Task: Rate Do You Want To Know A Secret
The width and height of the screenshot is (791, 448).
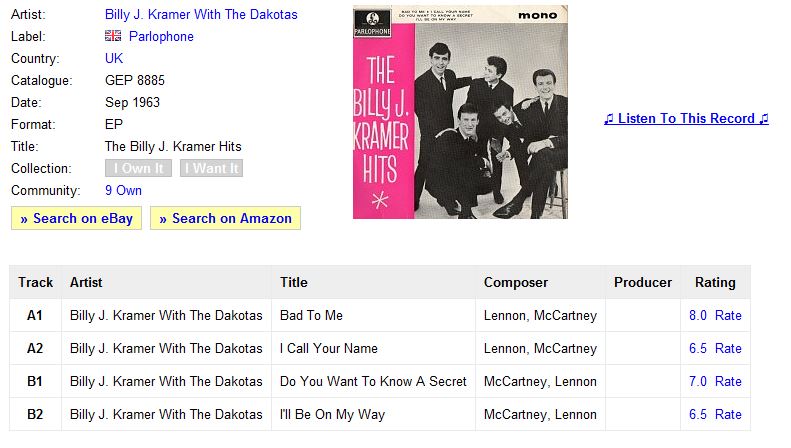Action: tap(728, 381)
